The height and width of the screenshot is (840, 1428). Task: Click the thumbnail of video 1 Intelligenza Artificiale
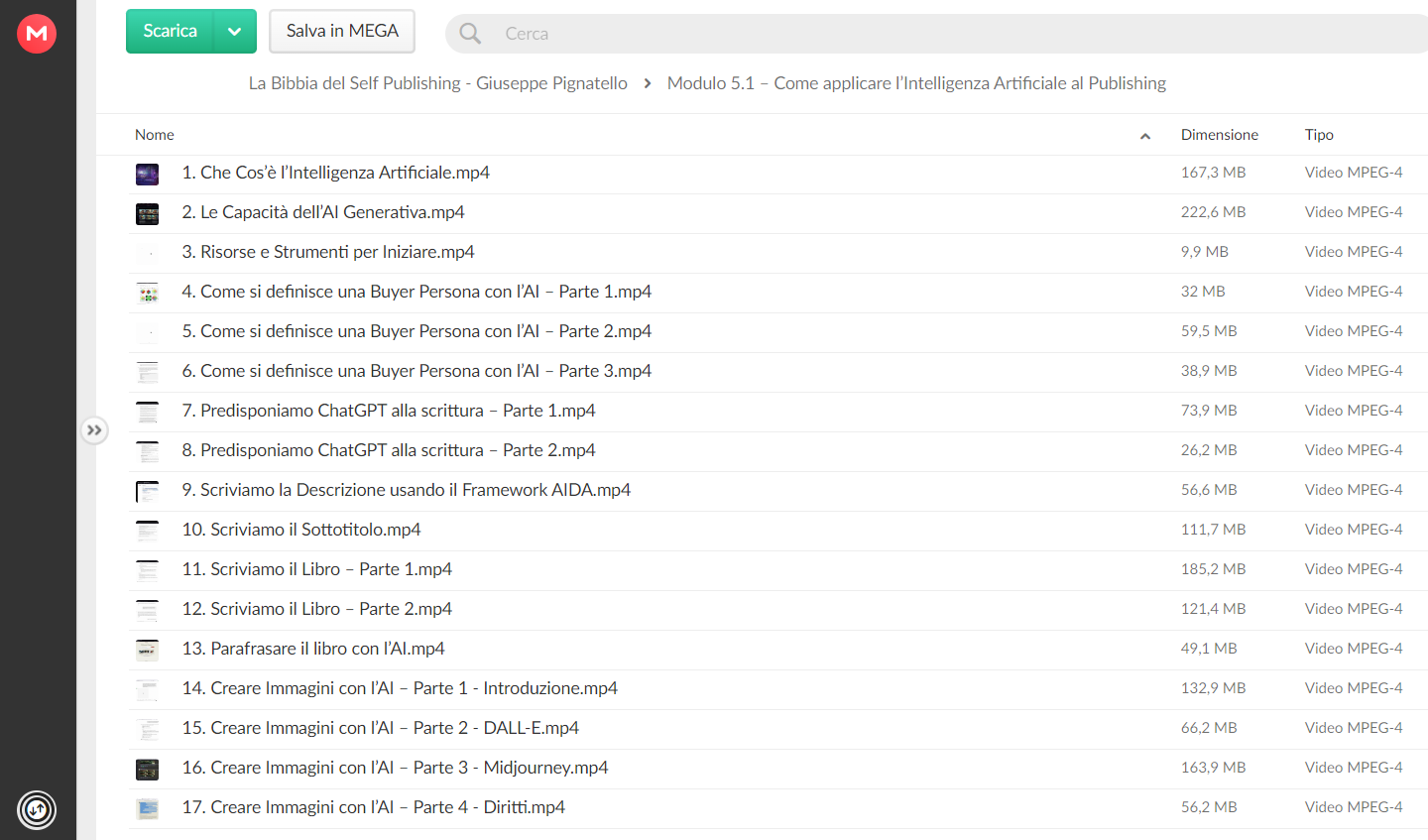point(148,175)
